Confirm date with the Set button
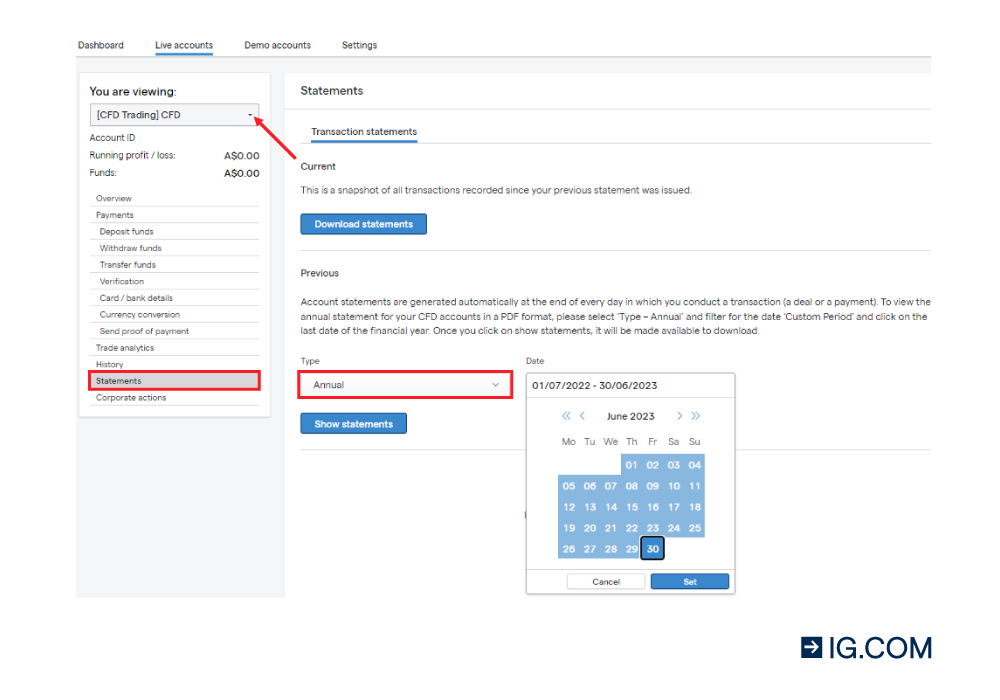1000x700 pixels. tap(689, 581)
